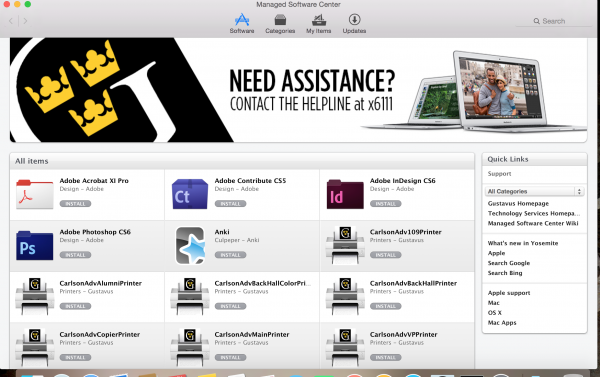Open the CarlsonAdvMainPrinter title

[x=252, y=335]
